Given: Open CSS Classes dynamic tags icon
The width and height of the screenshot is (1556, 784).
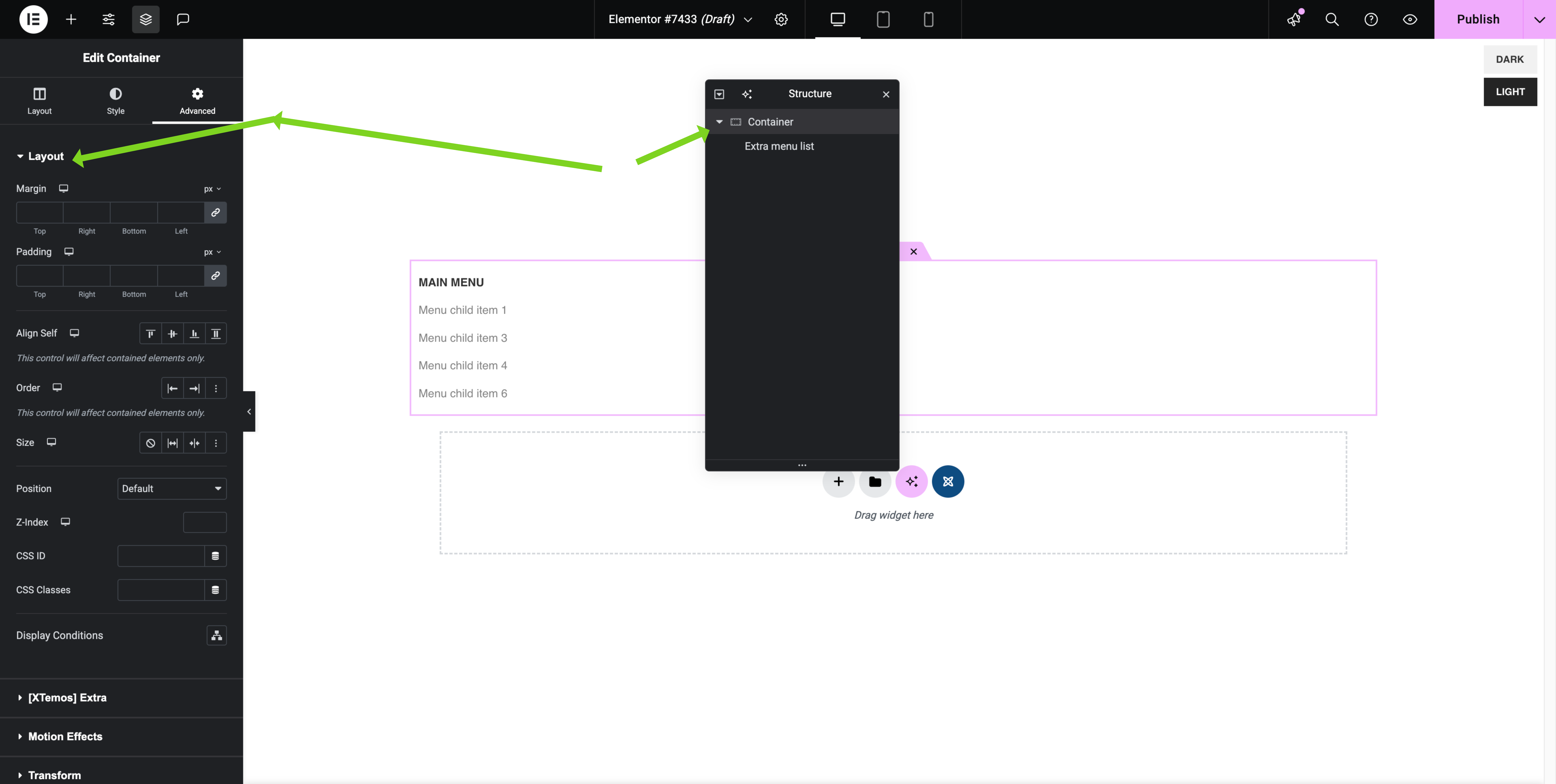Looking at the screenshot, I should 216,590.
